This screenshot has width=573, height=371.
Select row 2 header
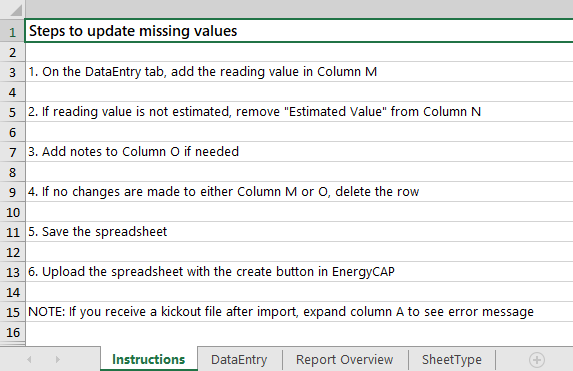click(12, 52)
